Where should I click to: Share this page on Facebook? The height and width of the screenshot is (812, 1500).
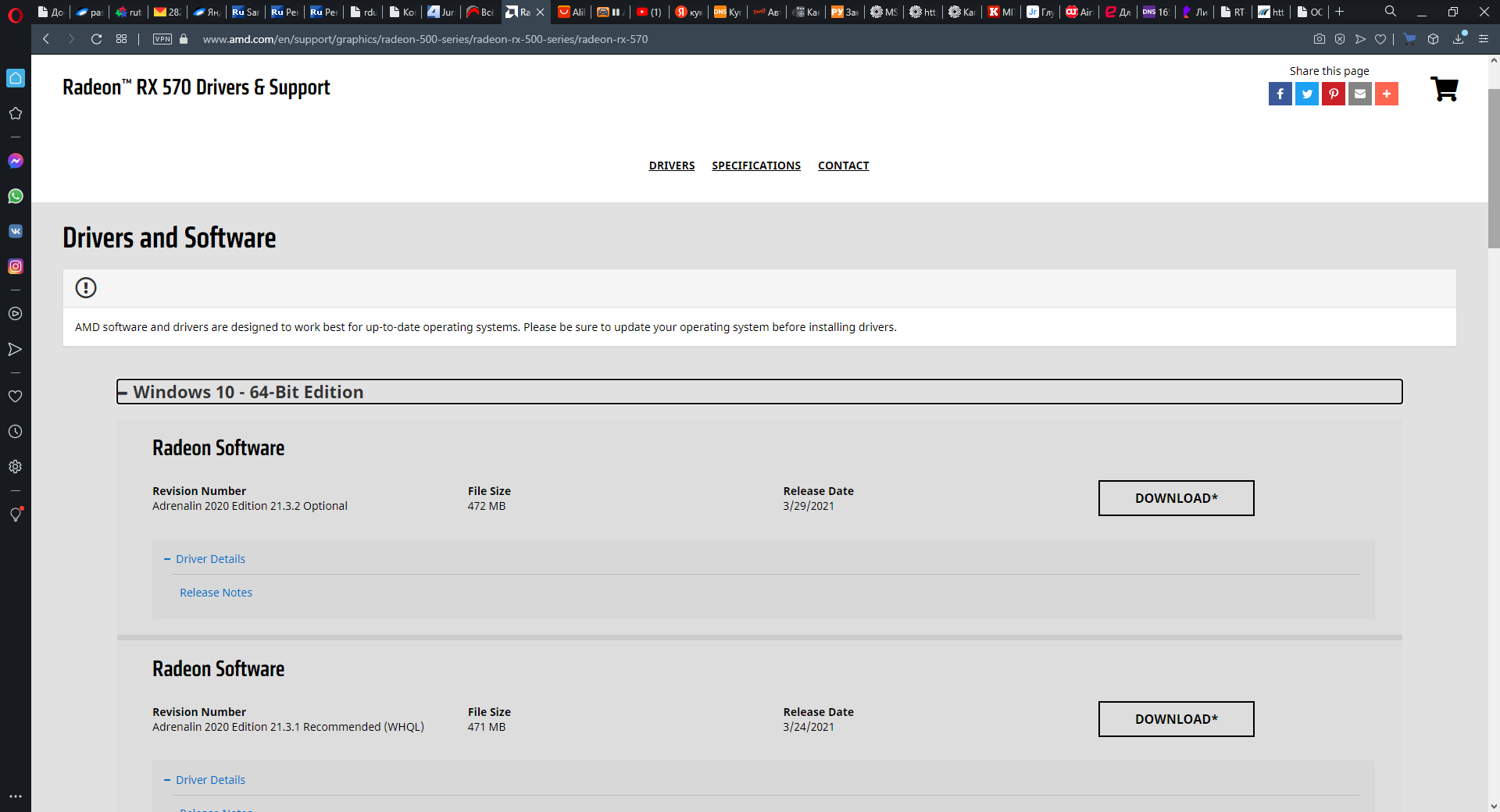[x=1280, y=94]
